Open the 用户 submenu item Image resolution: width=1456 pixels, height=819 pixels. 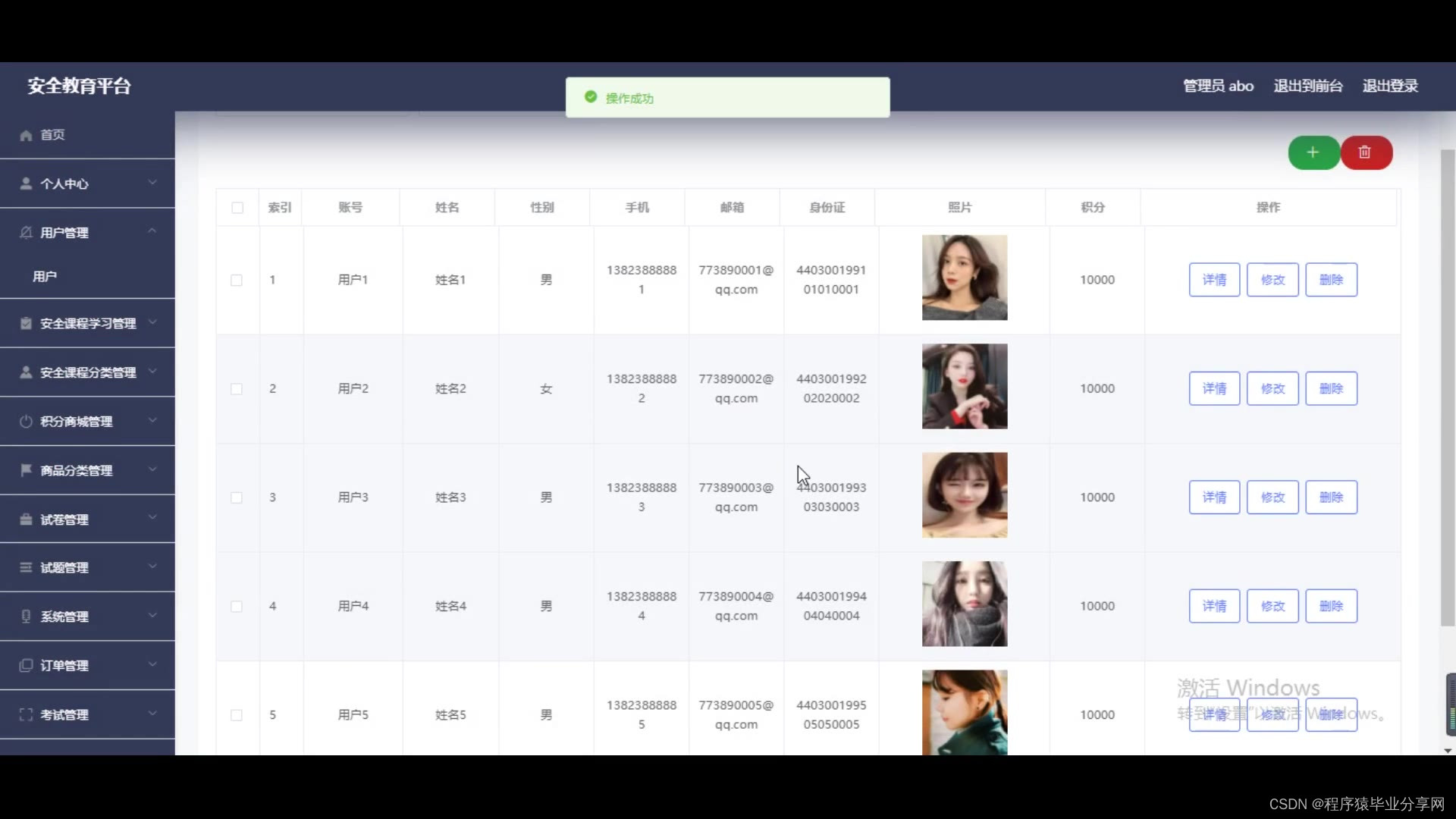(45, 277)
